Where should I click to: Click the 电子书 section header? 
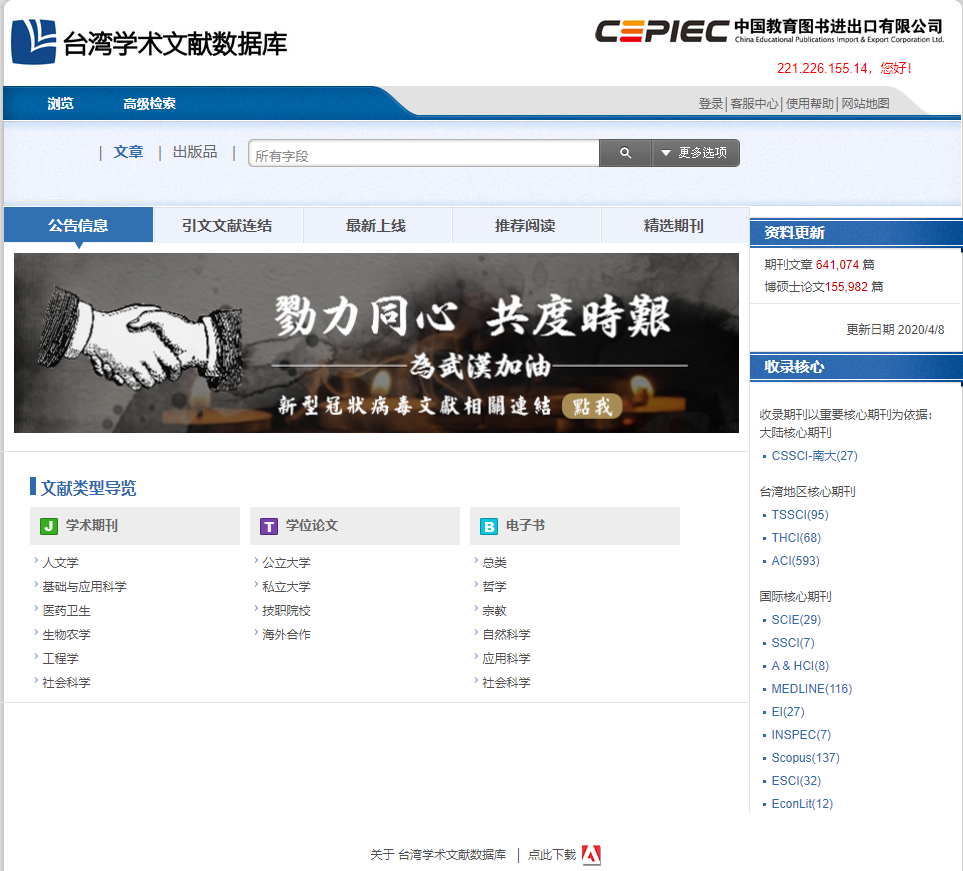[x=575, y=526]
